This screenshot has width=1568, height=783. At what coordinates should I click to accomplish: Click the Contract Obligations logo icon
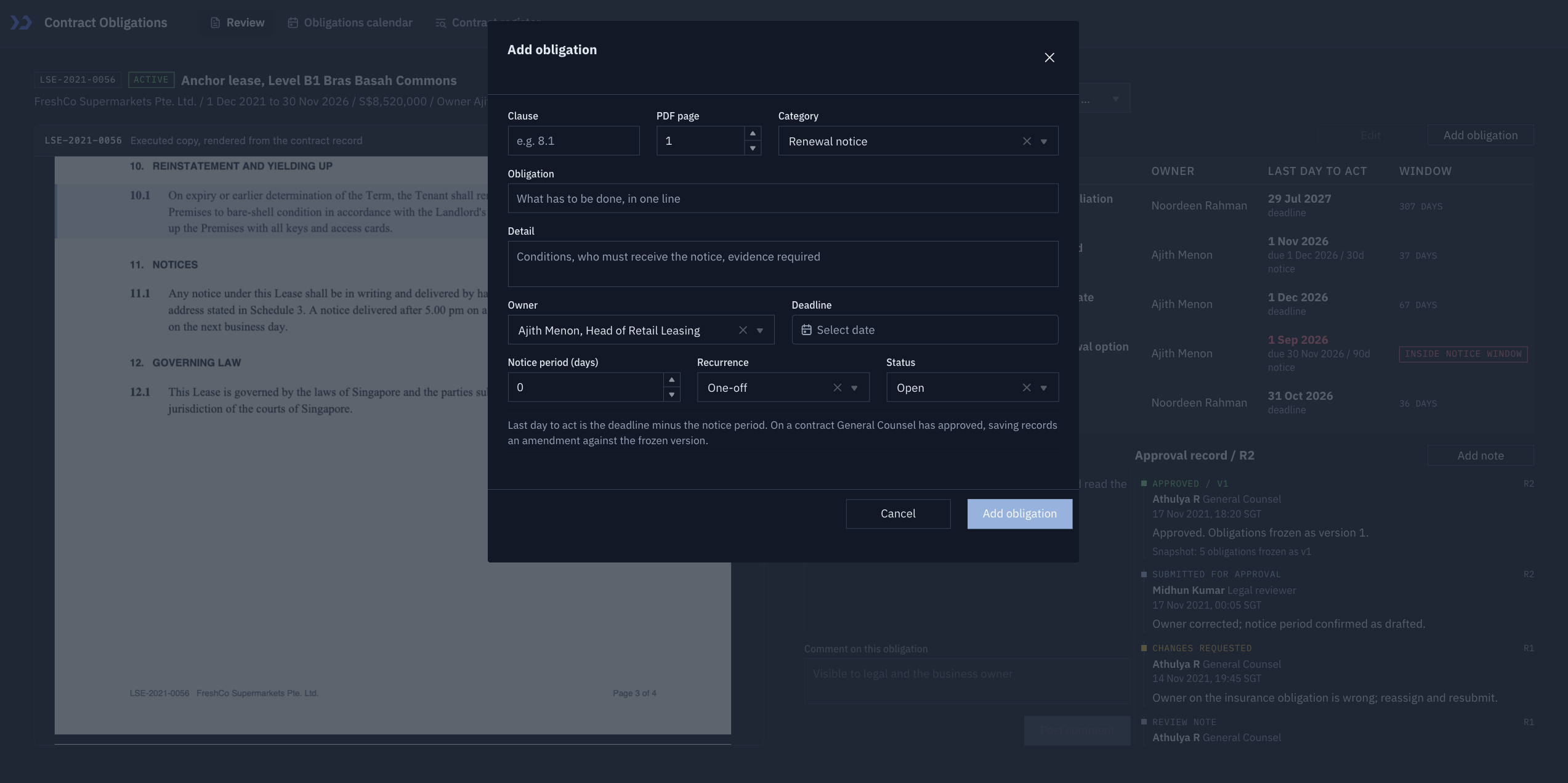(x=21, y=23)
